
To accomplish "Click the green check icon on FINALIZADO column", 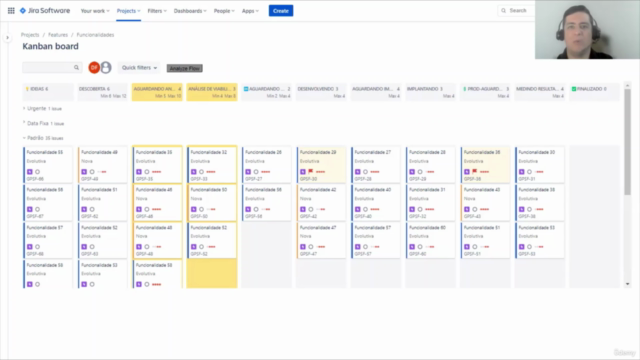I will tap(574, 89).
